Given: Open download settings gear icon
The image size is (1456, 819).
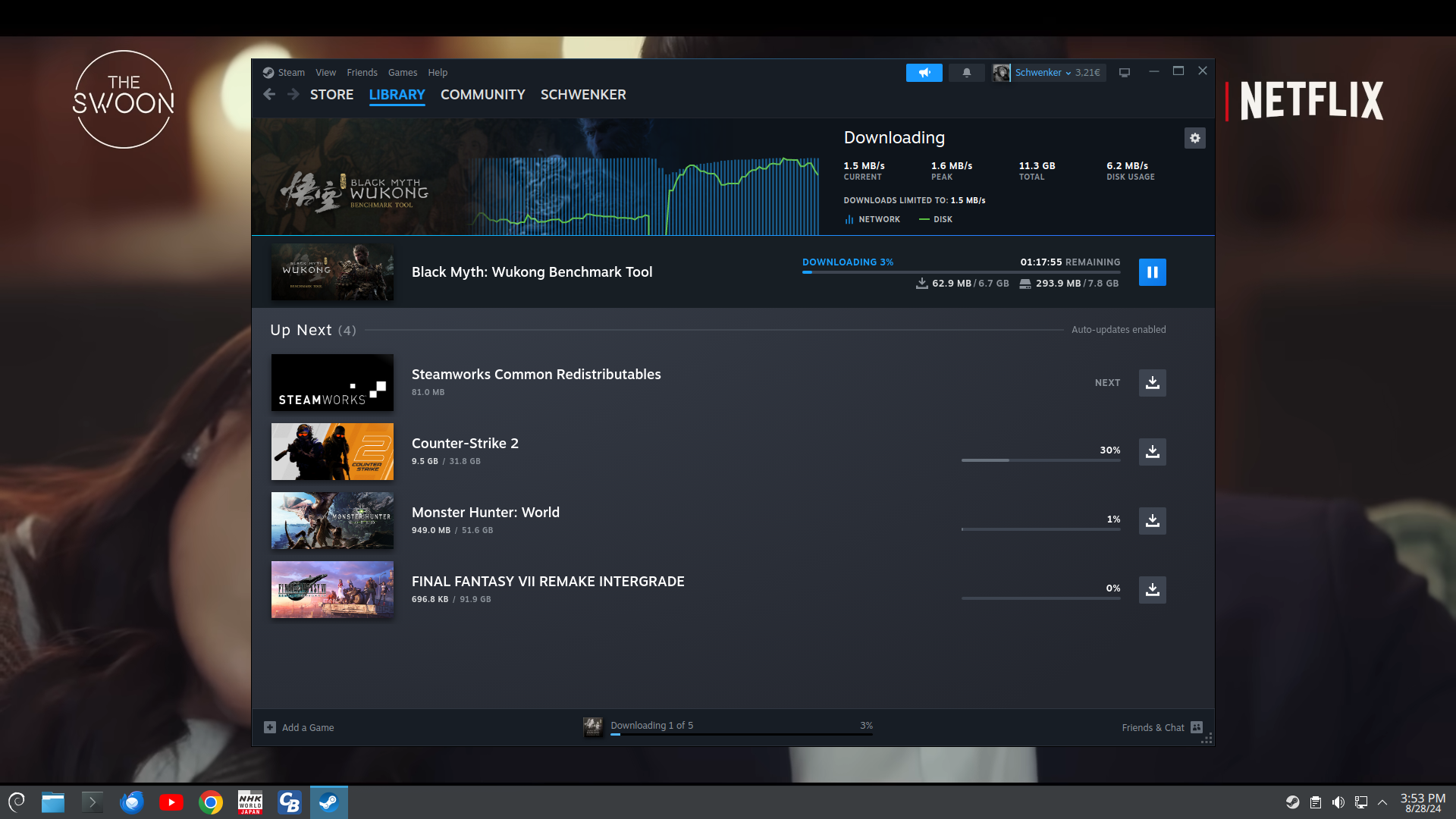Looking at the screenshot, I should (x=1194, y=138).
